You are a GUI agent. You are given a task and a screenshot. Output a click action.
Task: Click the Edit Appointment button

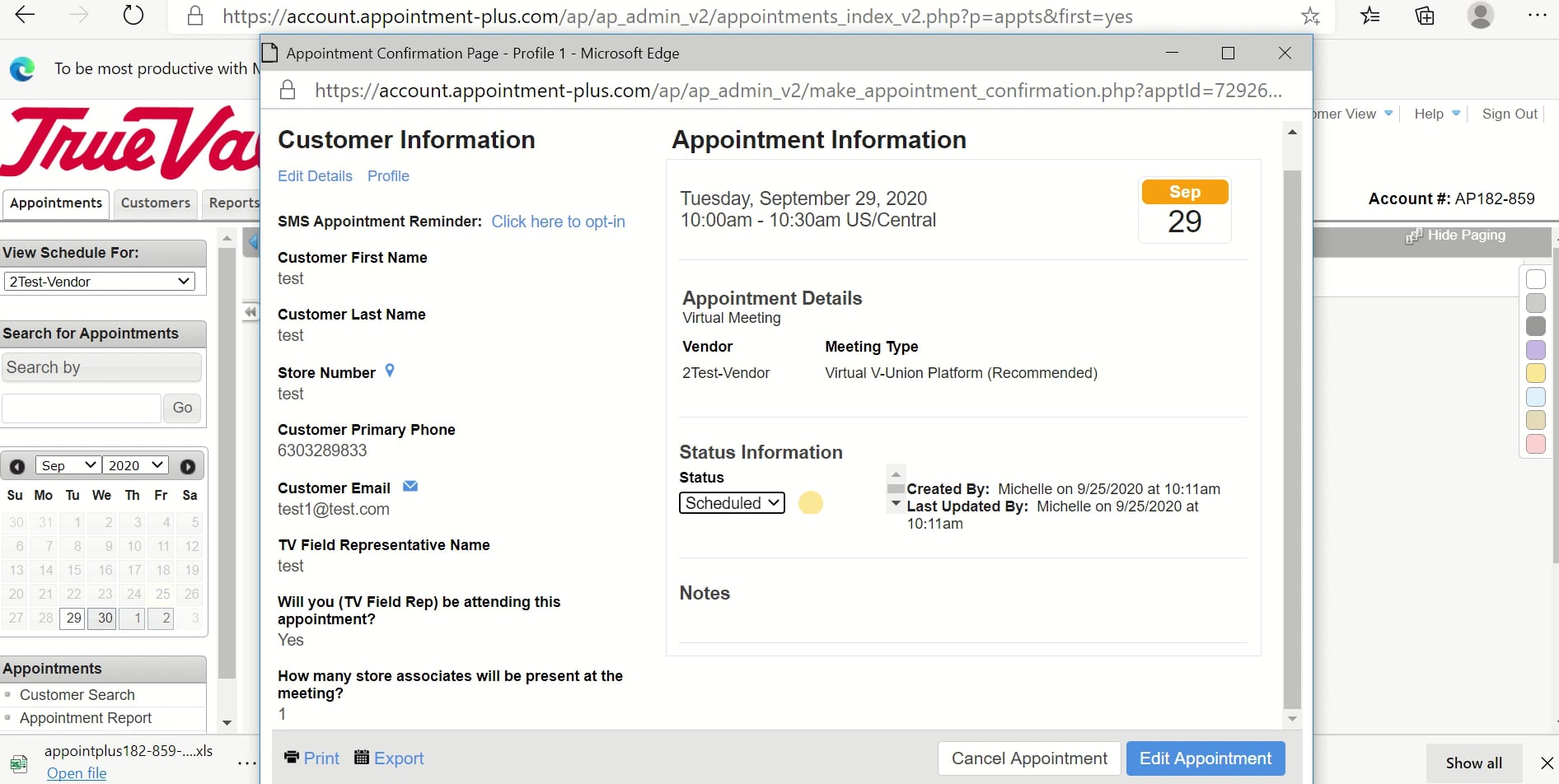coord(1206,758)
